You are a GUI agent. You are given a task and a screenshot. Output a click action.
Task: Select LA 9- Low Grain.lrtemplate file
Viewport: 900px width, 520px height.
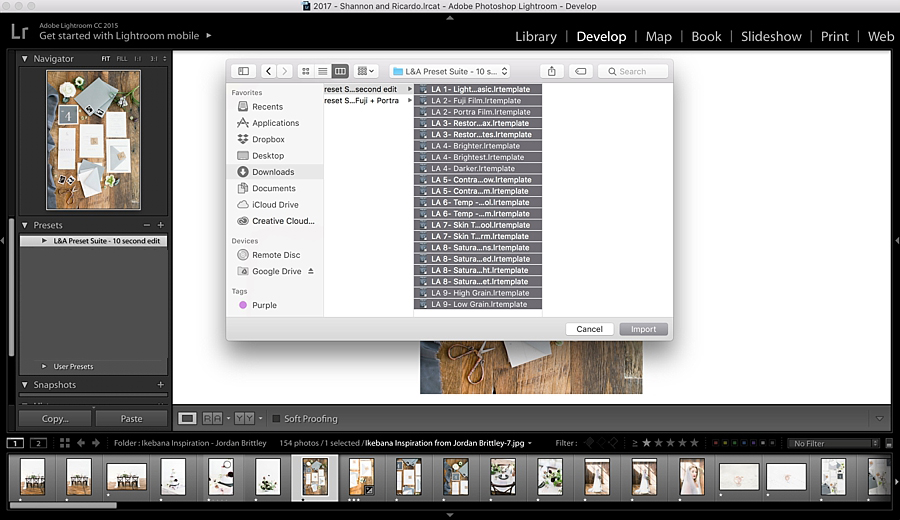pyautogui.click(x=478, y=304)
